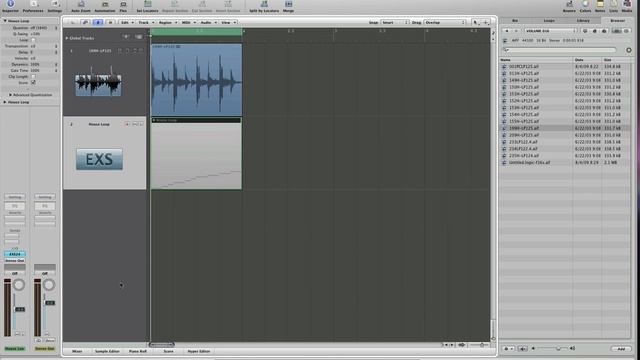The image size is (640, 360).
Task: Click the audio region waveform on track 1
Action: click(x=196, y=82)
